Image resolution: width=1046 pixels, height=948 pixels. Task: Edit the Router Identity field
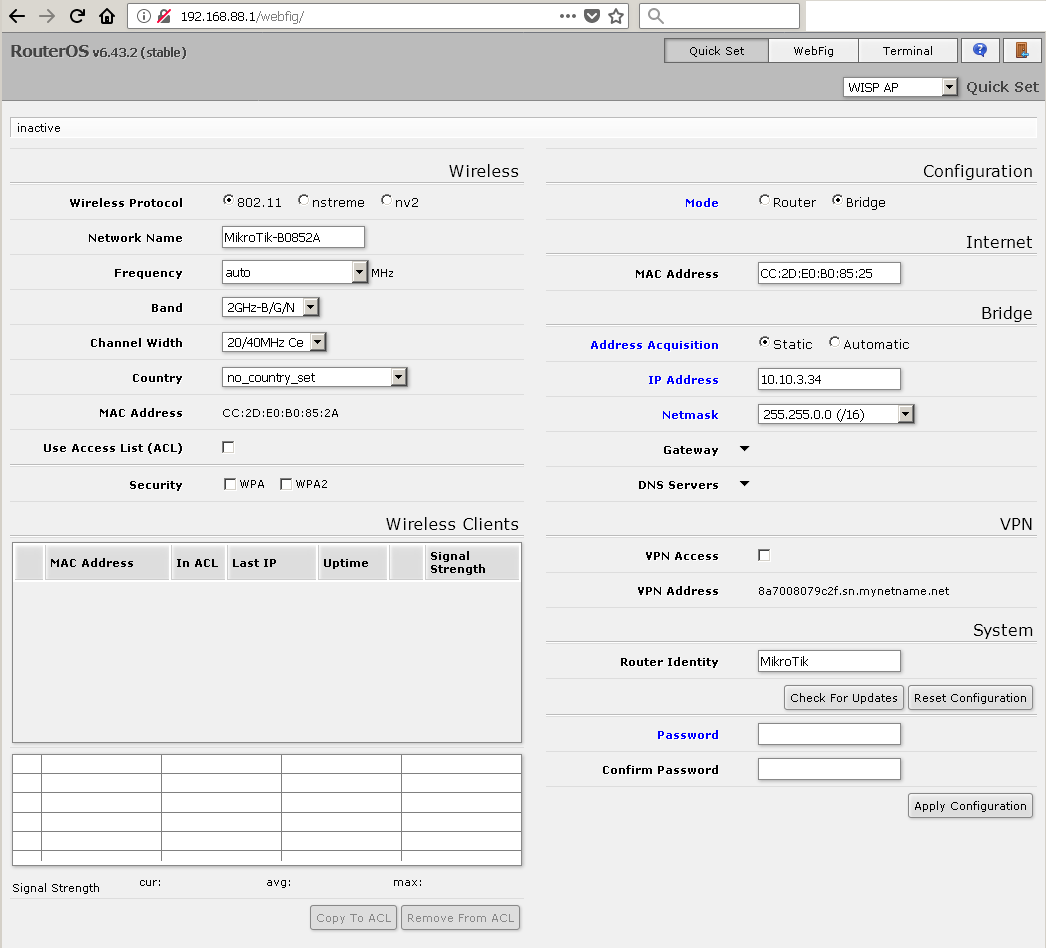[829, 661]
